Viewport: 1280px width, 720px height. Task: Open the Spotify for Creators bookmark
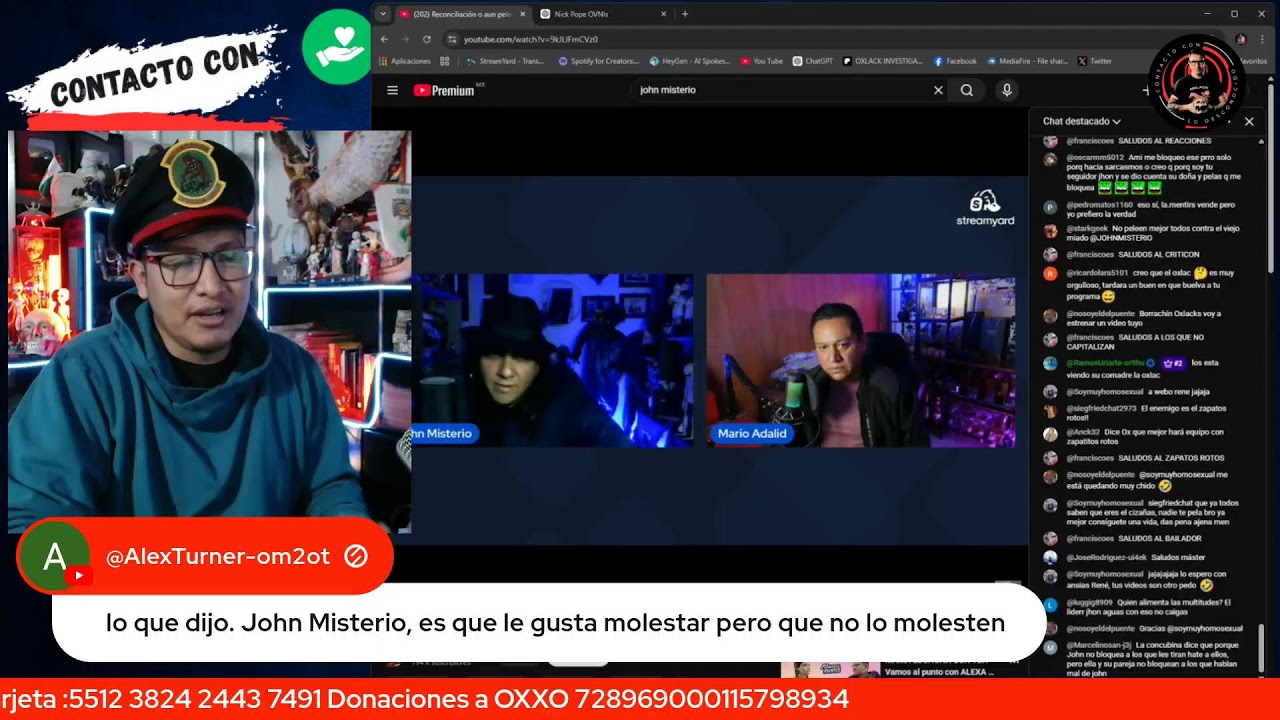click(599, 61)
